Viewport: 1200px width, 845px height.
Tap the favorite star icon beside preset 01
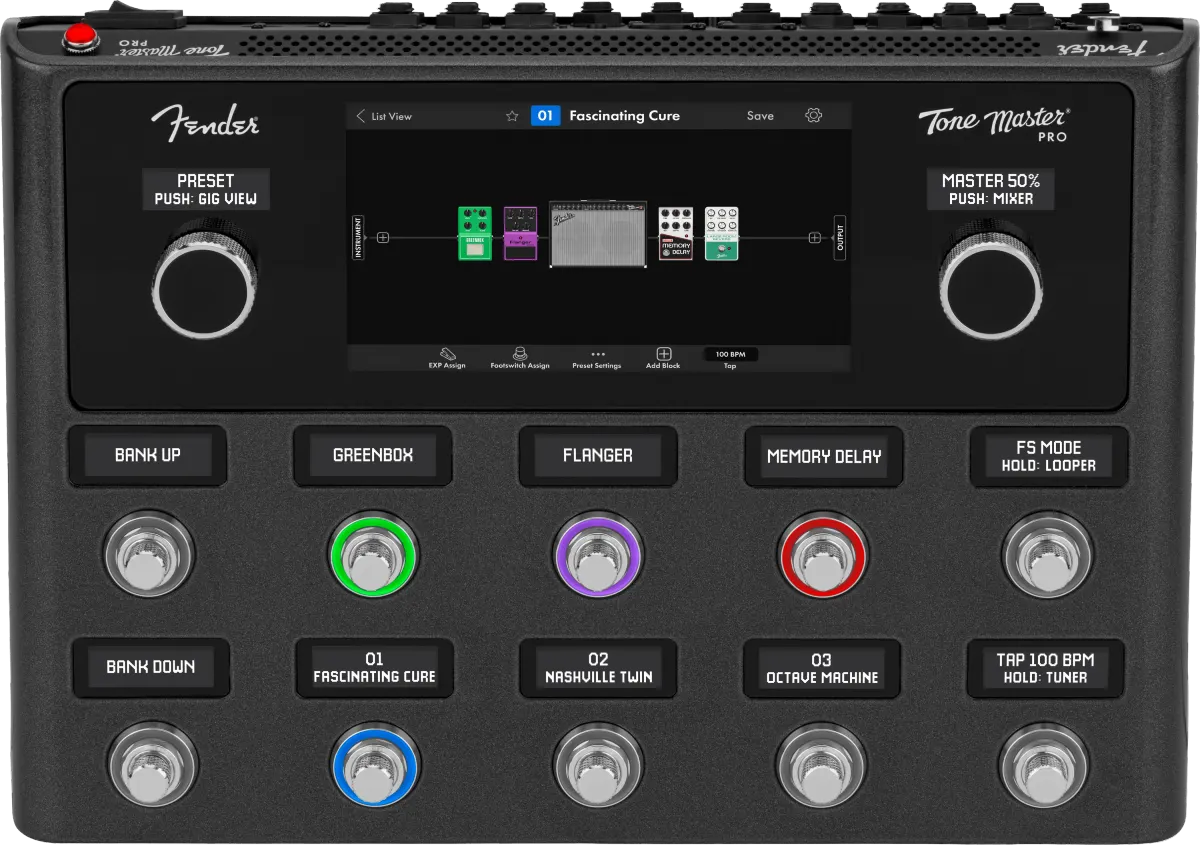[x=512, y=116]
